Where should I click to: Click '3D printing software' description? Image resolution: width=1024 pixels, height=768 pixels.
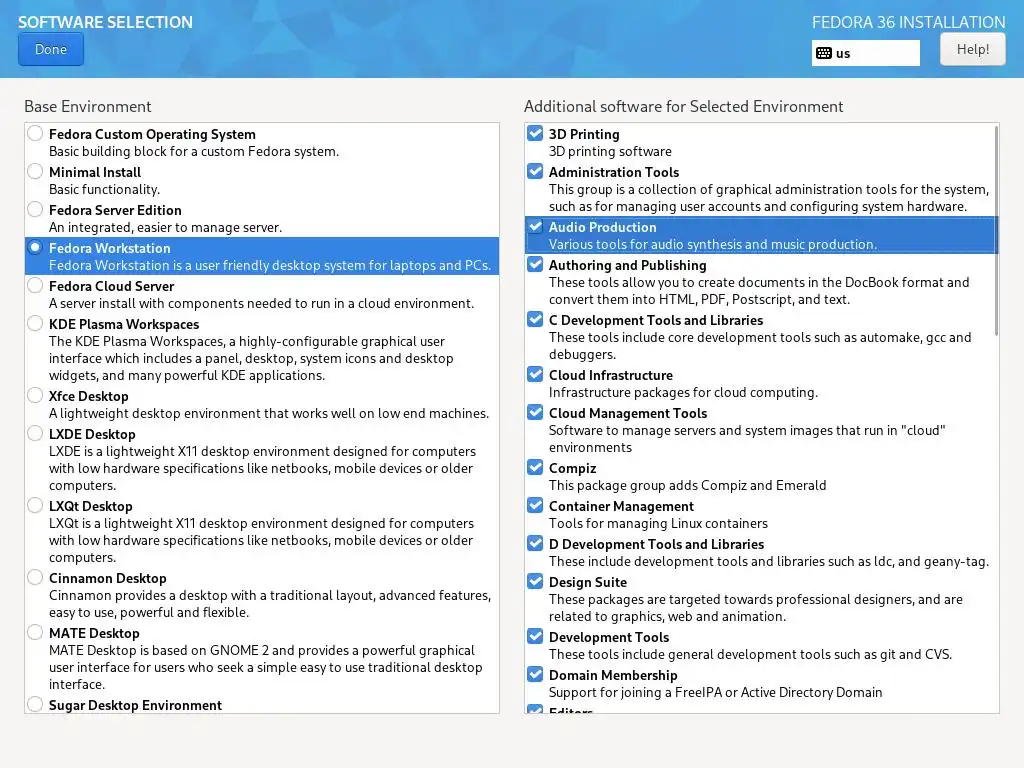click(610, 152)
